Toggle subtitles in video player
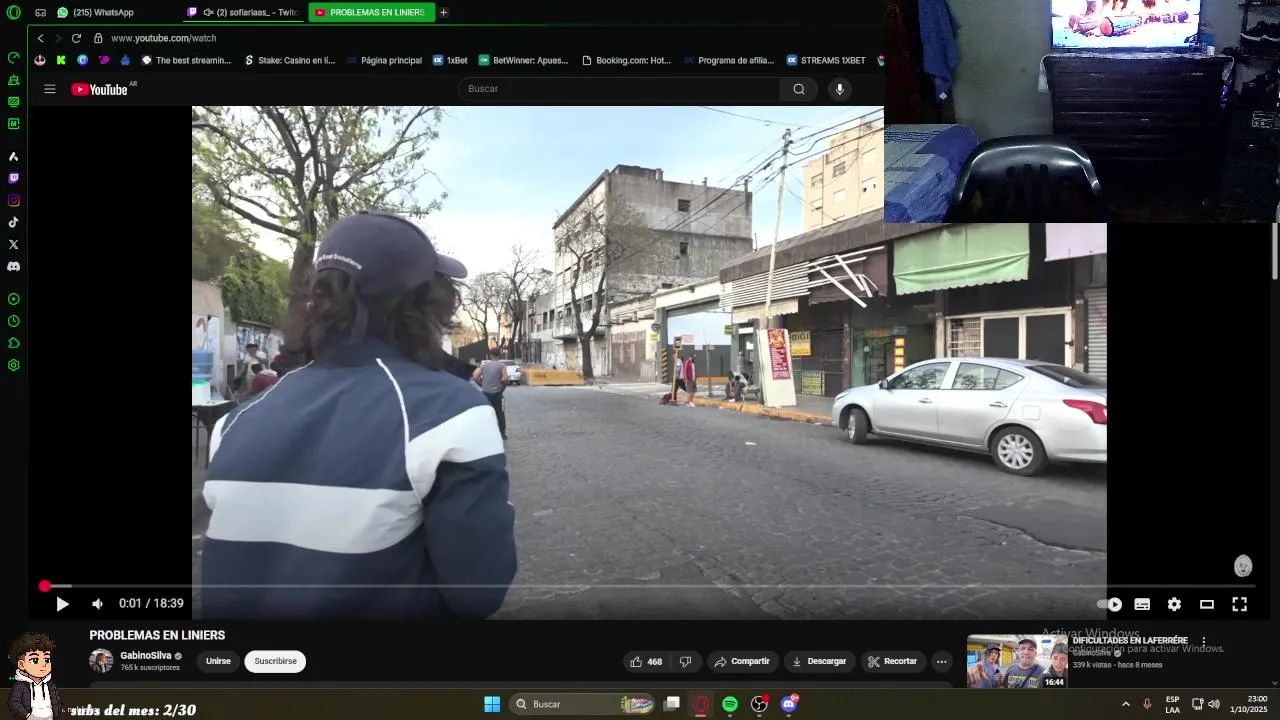The width and height of the screenshot is (1280, 720). tap(1142, 604)
